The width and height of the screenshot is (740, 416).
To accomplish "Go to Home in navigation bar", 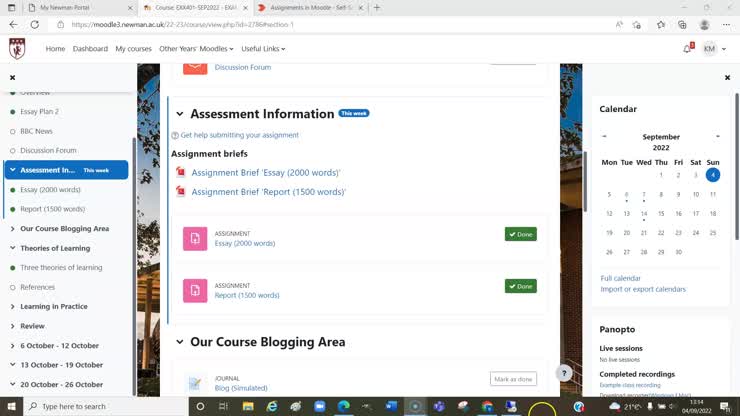I will (x=55, y=49).
